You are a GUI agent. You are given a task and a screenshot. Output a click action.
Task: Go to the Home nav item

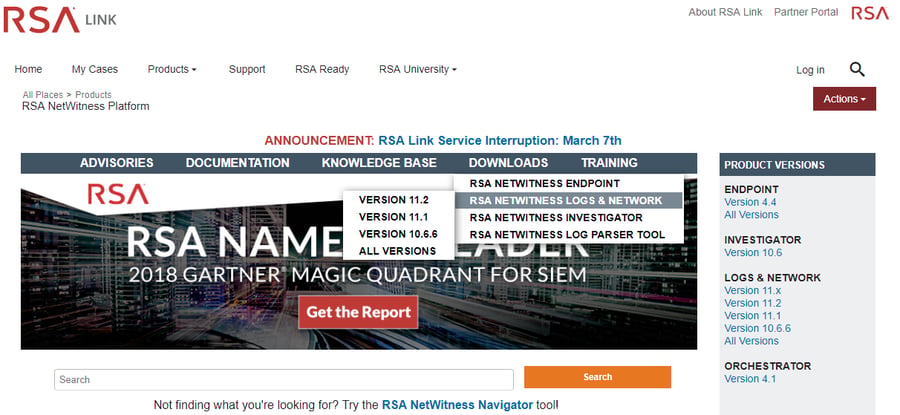pos(28,69)
